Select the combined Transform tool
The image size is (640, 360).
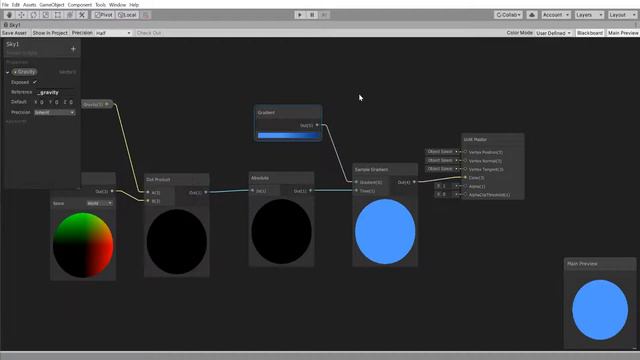(x=70, y=15)
